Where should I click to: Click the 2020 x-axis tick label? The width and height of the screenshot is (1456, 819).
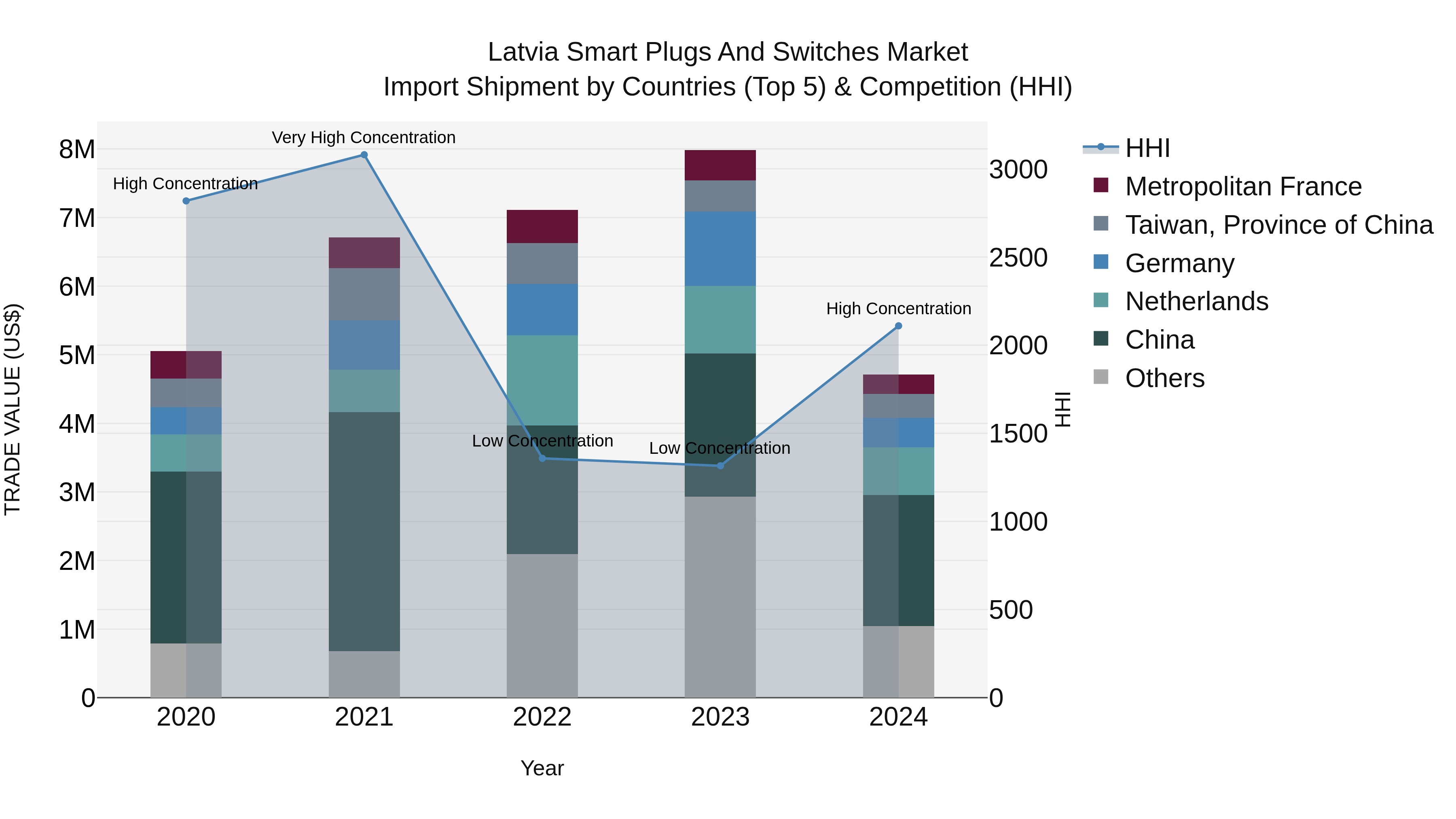click(186, 717)
